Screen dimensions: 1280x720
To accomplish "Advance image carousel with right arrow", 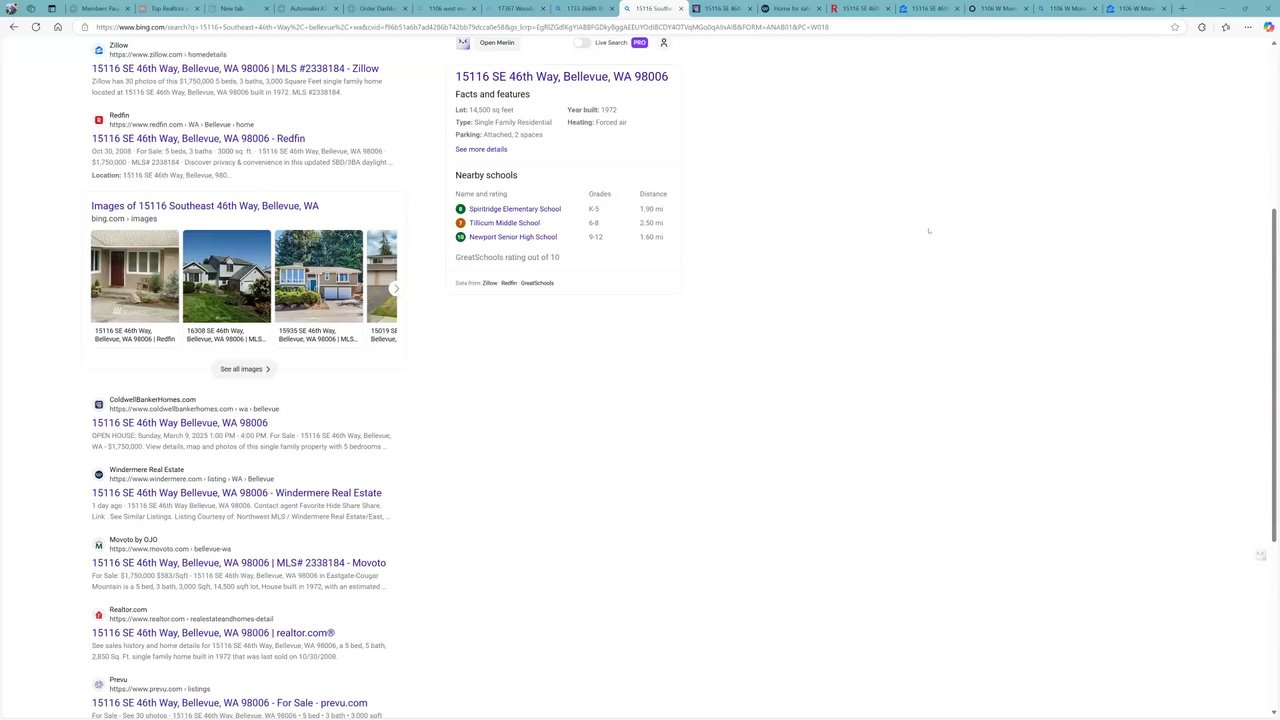I will click(x=396, y=288).
